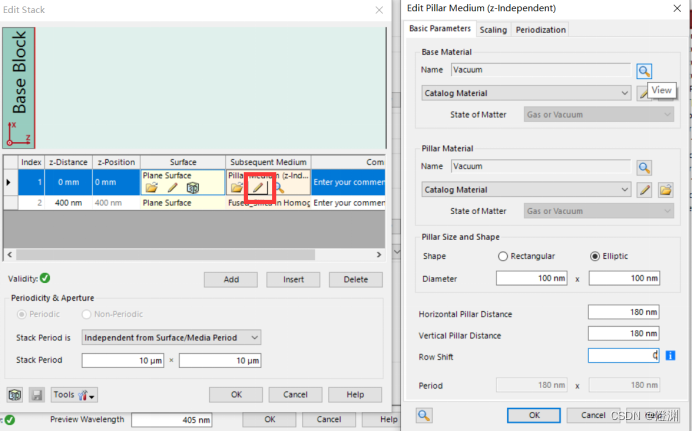This screenshot has height=431, width=693.
Task: Focus Horizontal Pillar Distance field
Action: click(x=624, y=312)
